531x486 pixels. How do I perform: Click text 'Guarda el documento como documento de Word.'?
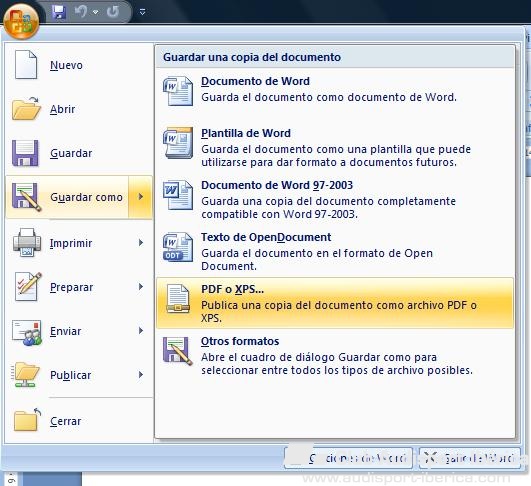[329, 98]
